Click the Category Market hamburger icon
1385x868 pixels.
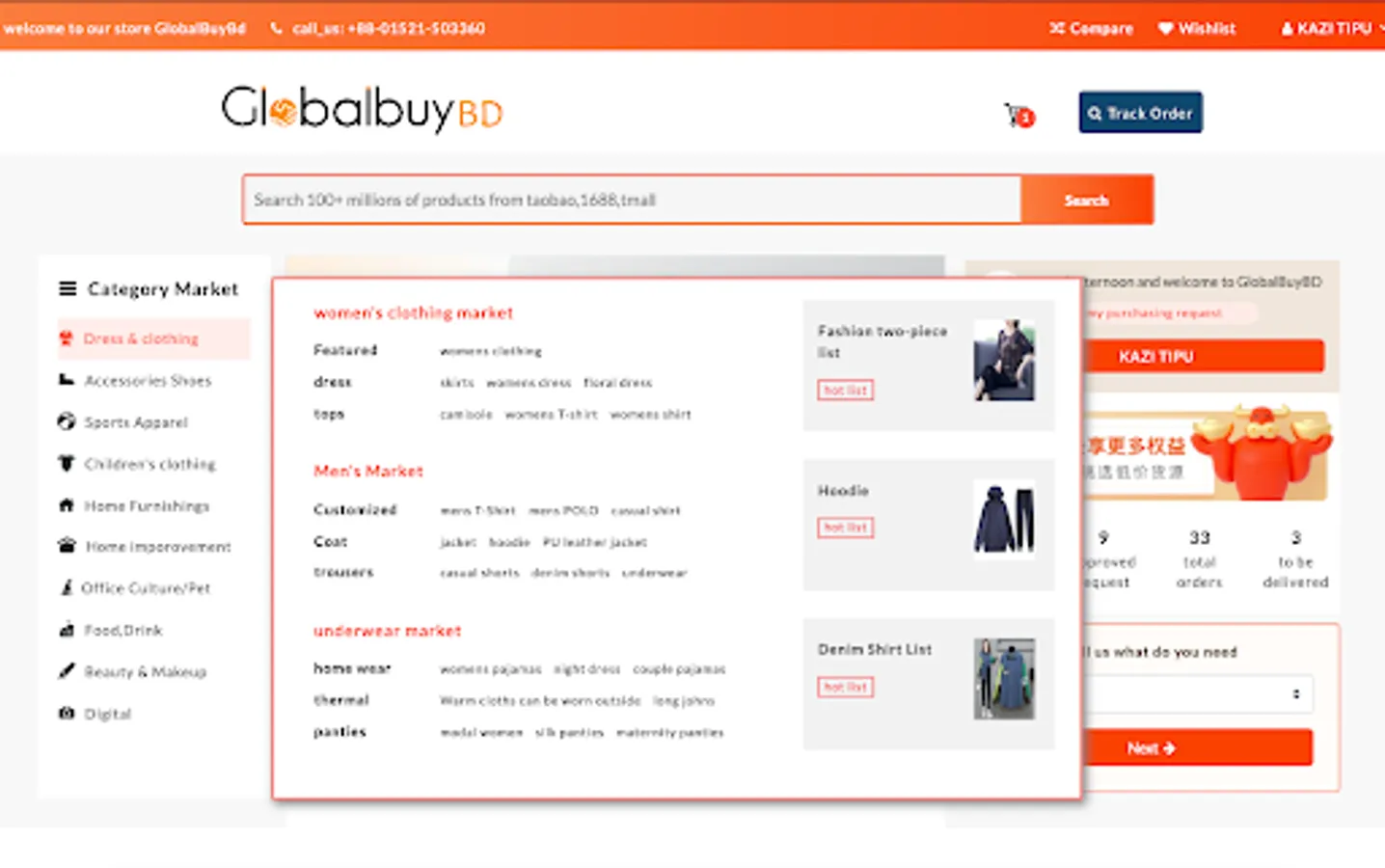(x=68, y=288)
